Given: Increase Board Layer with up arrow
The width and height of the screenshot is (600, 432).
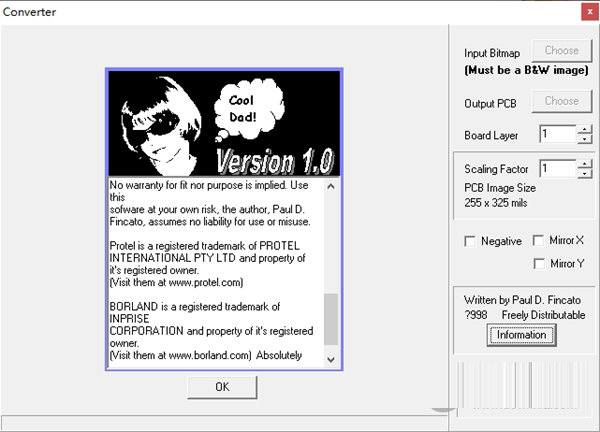Looking at the screenshot, I should click(584, 129).
